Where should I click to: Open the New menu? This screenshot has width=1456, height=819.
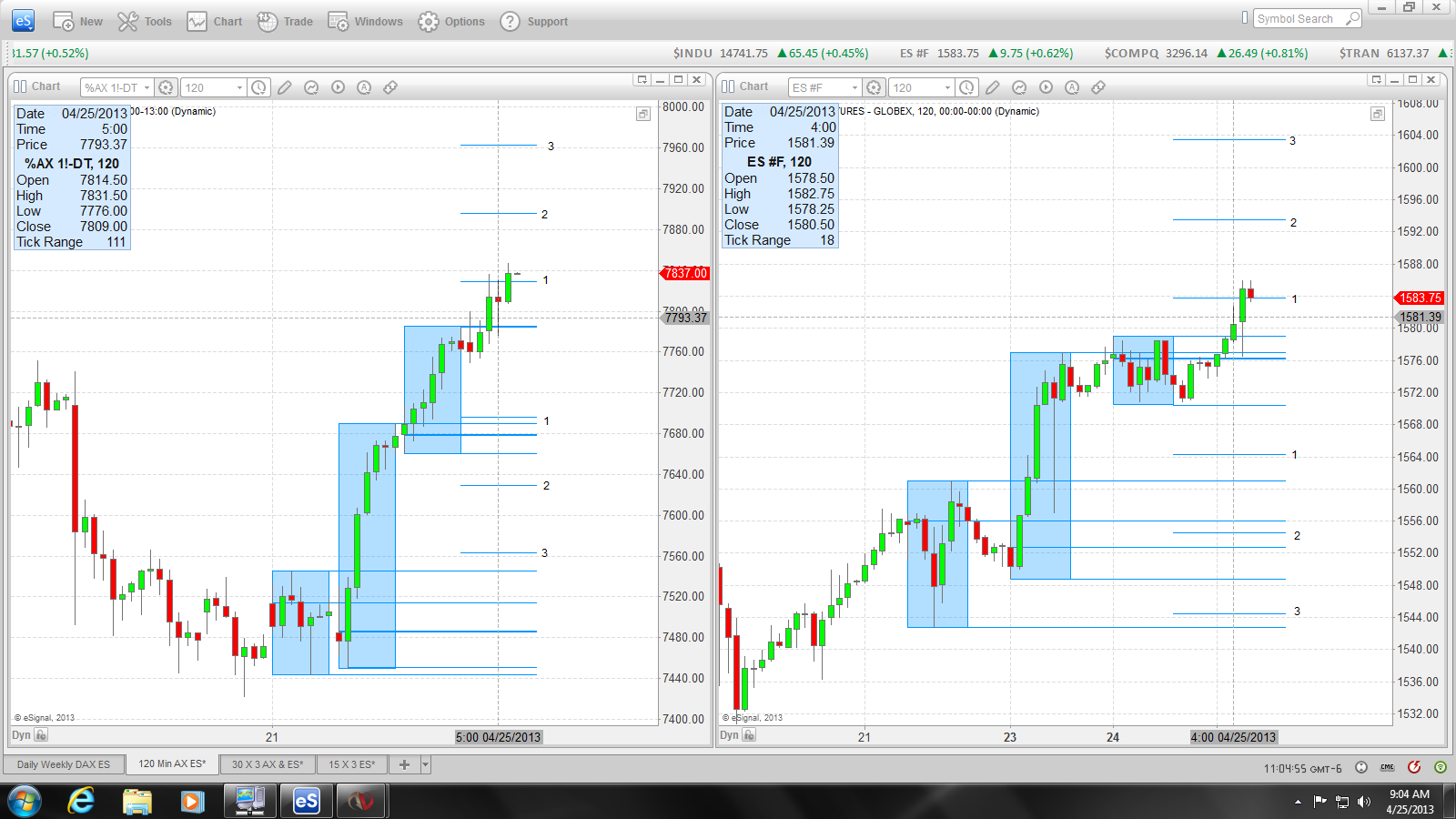(x=77, y=21)
